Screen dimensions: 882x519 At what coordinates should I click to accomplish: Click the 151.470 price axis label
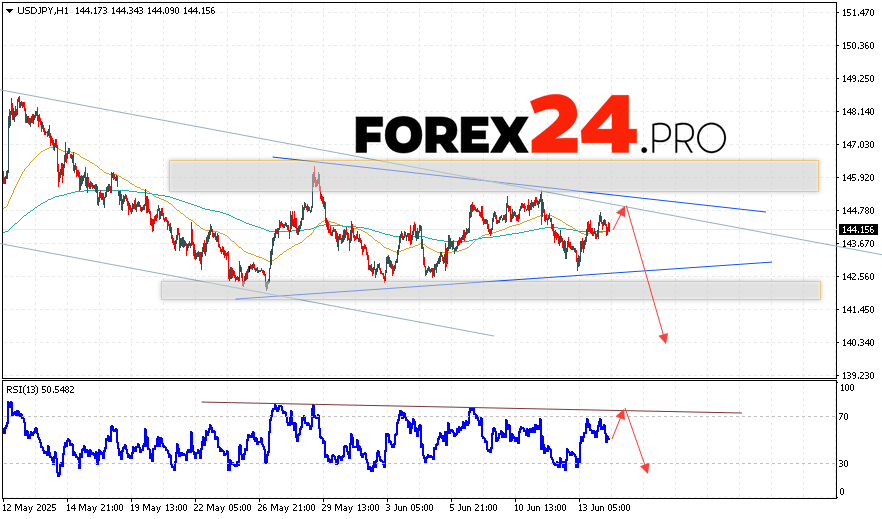858,13
